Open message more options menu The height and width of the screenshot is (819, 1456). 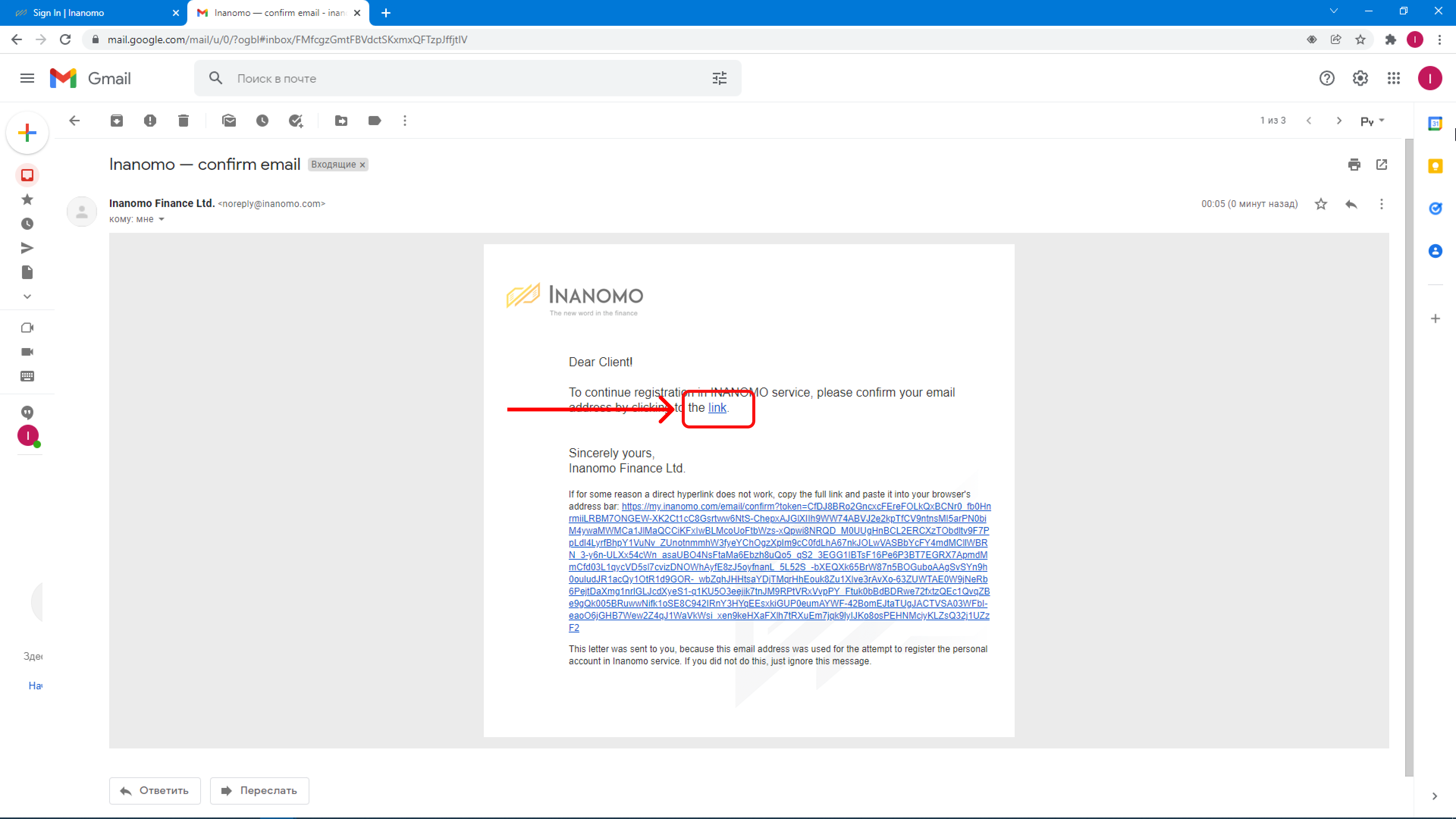[1381, 204]
